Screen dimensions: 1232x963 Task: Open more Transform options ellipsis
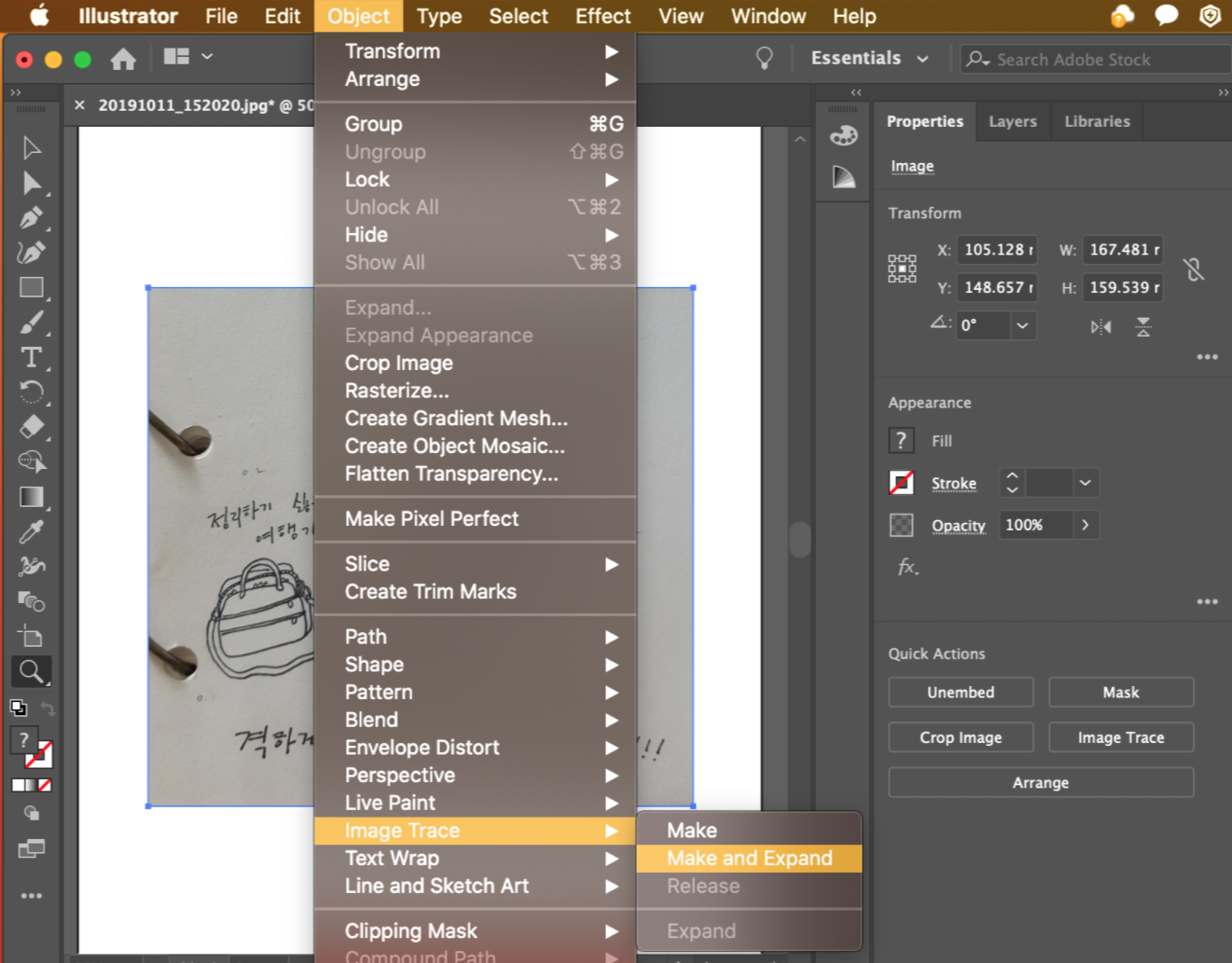tap(1207, 357)
